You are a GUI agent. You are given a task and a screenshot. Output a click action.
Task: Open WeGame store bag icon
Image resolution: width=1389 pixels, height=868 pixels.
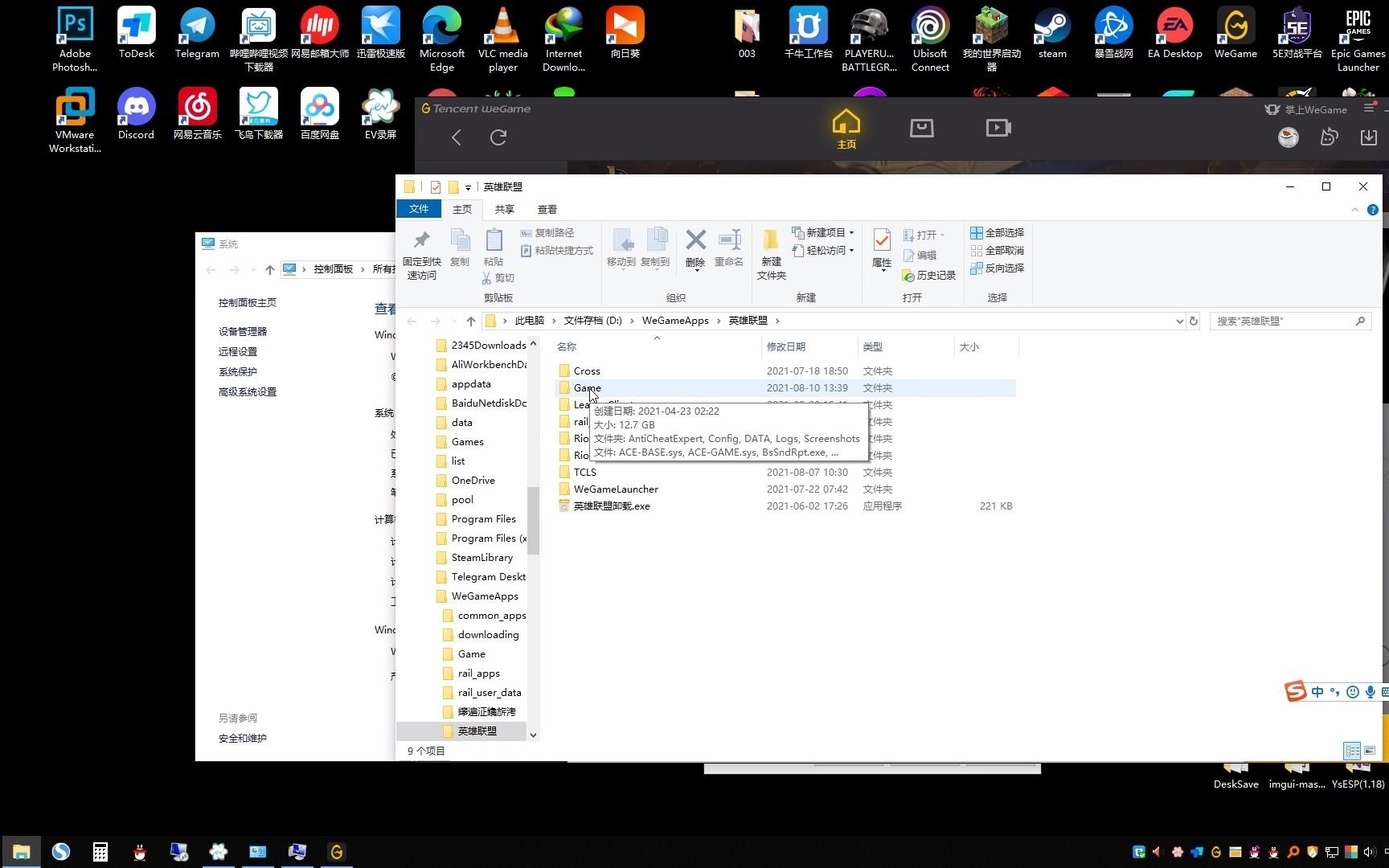(921, 127)
